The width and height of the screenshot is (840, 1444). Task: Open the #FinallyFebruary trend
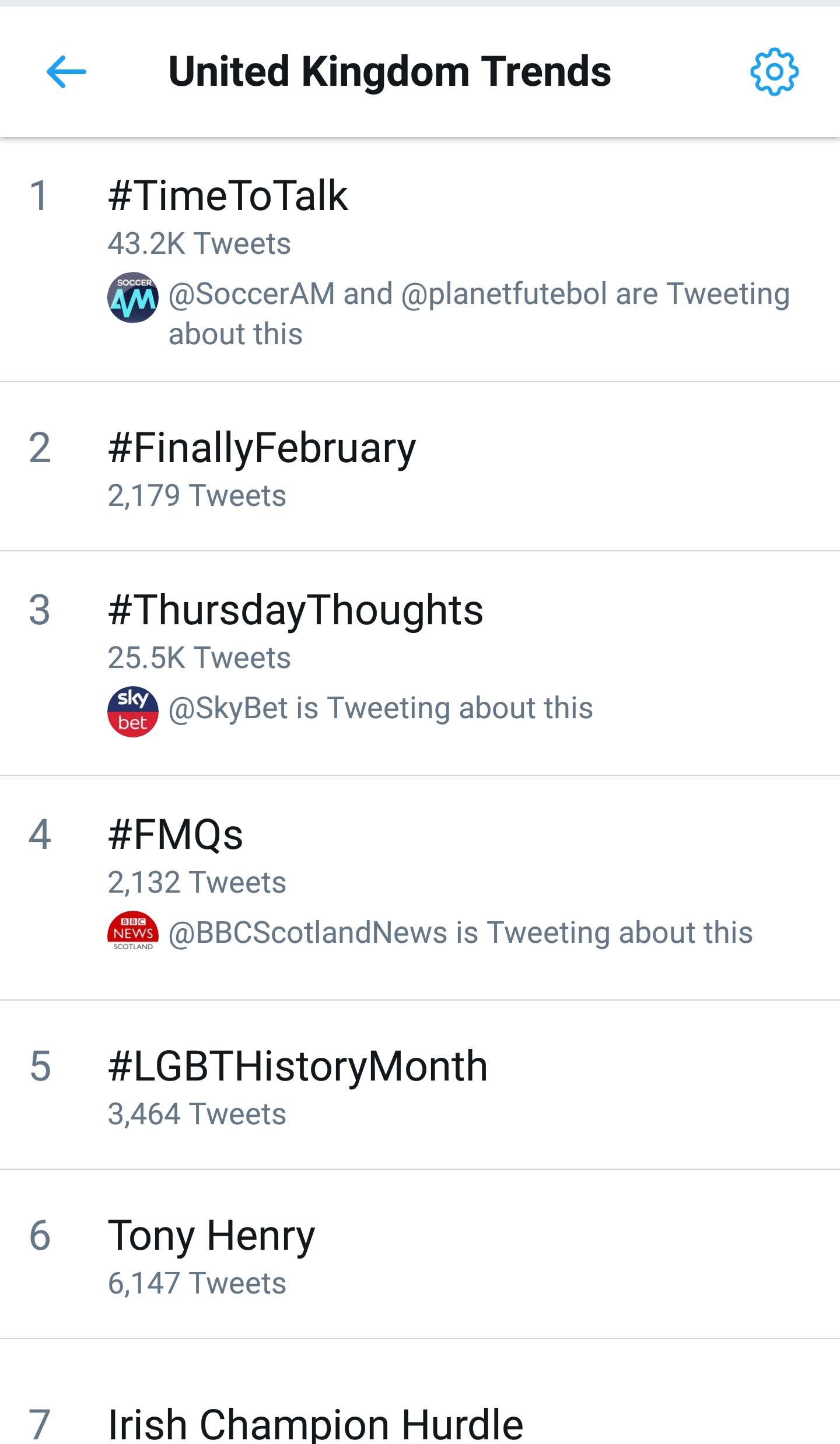262,448
